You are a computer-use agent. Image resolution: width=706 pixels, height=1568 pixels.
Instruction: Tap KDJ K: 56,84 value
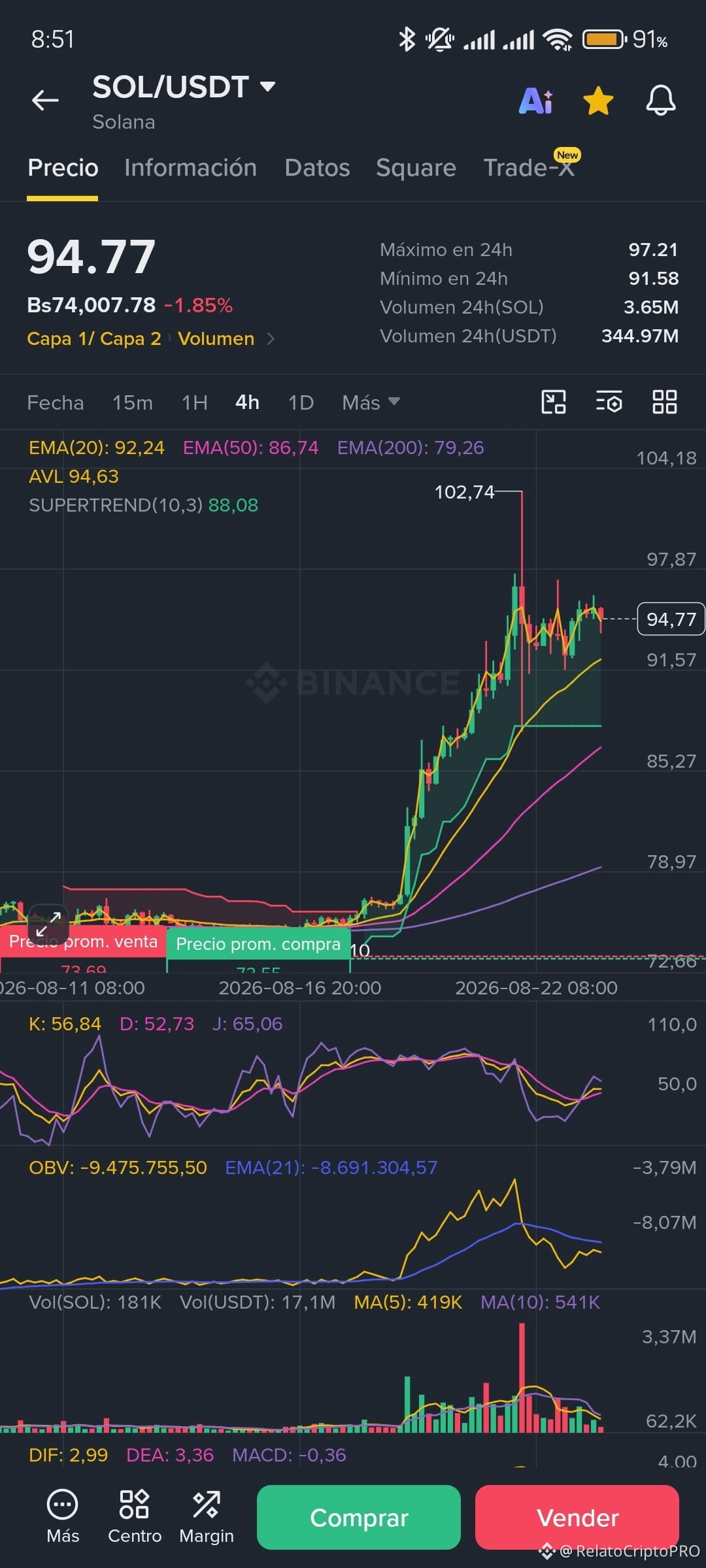click(x=65, y=1024)
